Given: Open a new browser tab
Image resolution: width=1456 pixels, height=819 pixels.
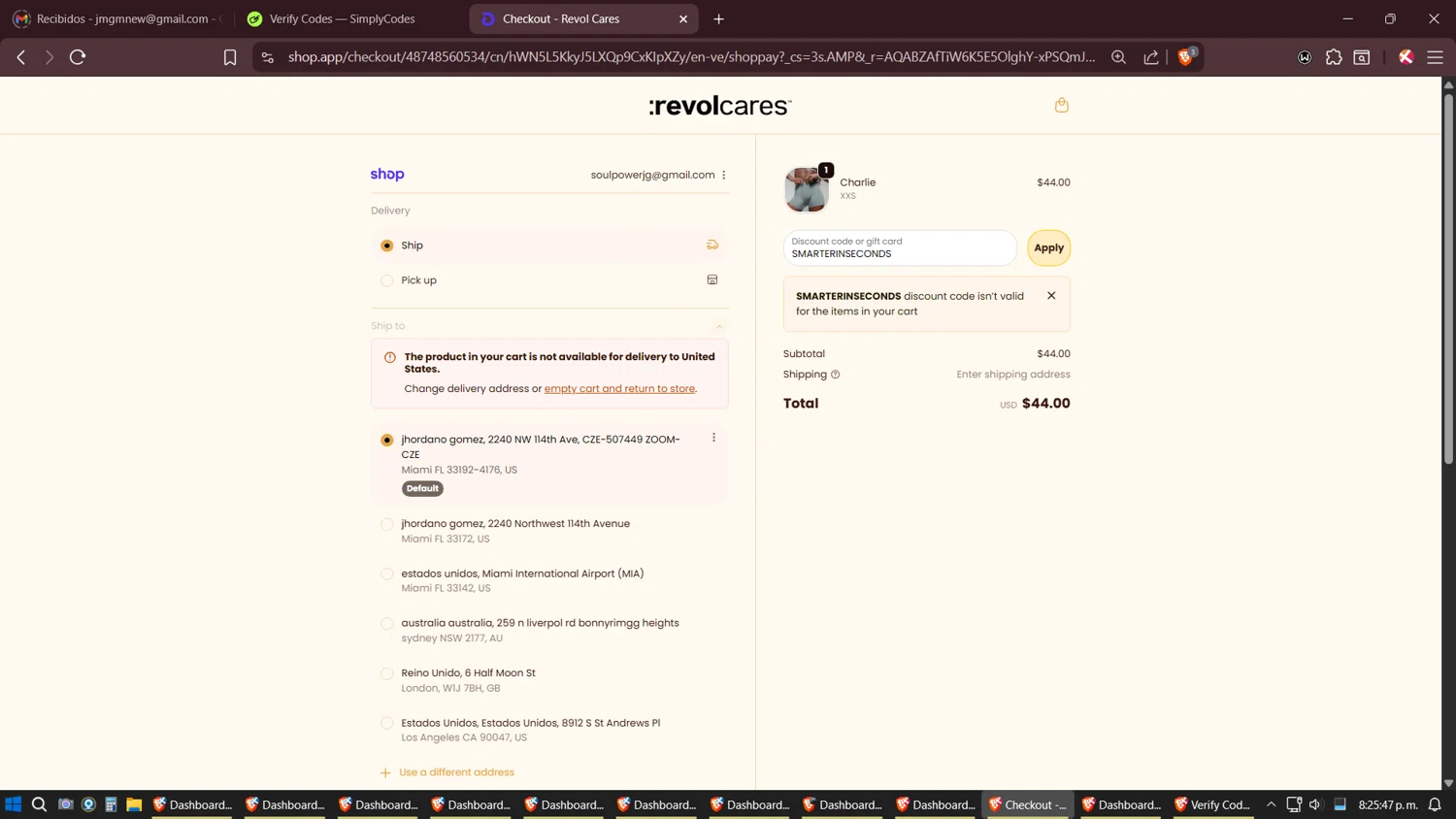Looking at the screenshot, I should [719, 18].
